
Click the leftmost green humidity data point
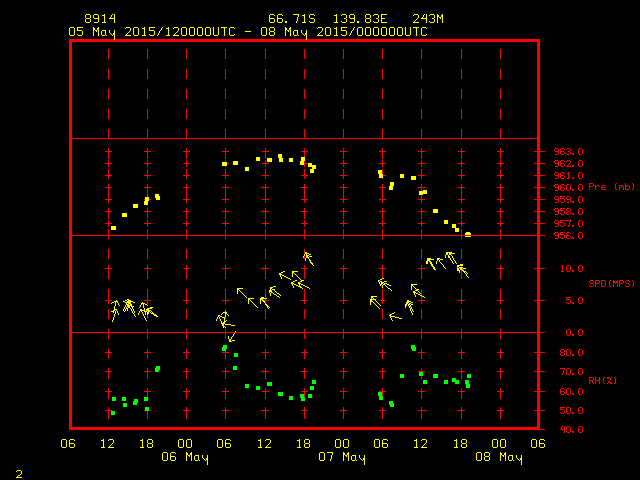coord(113,413)
